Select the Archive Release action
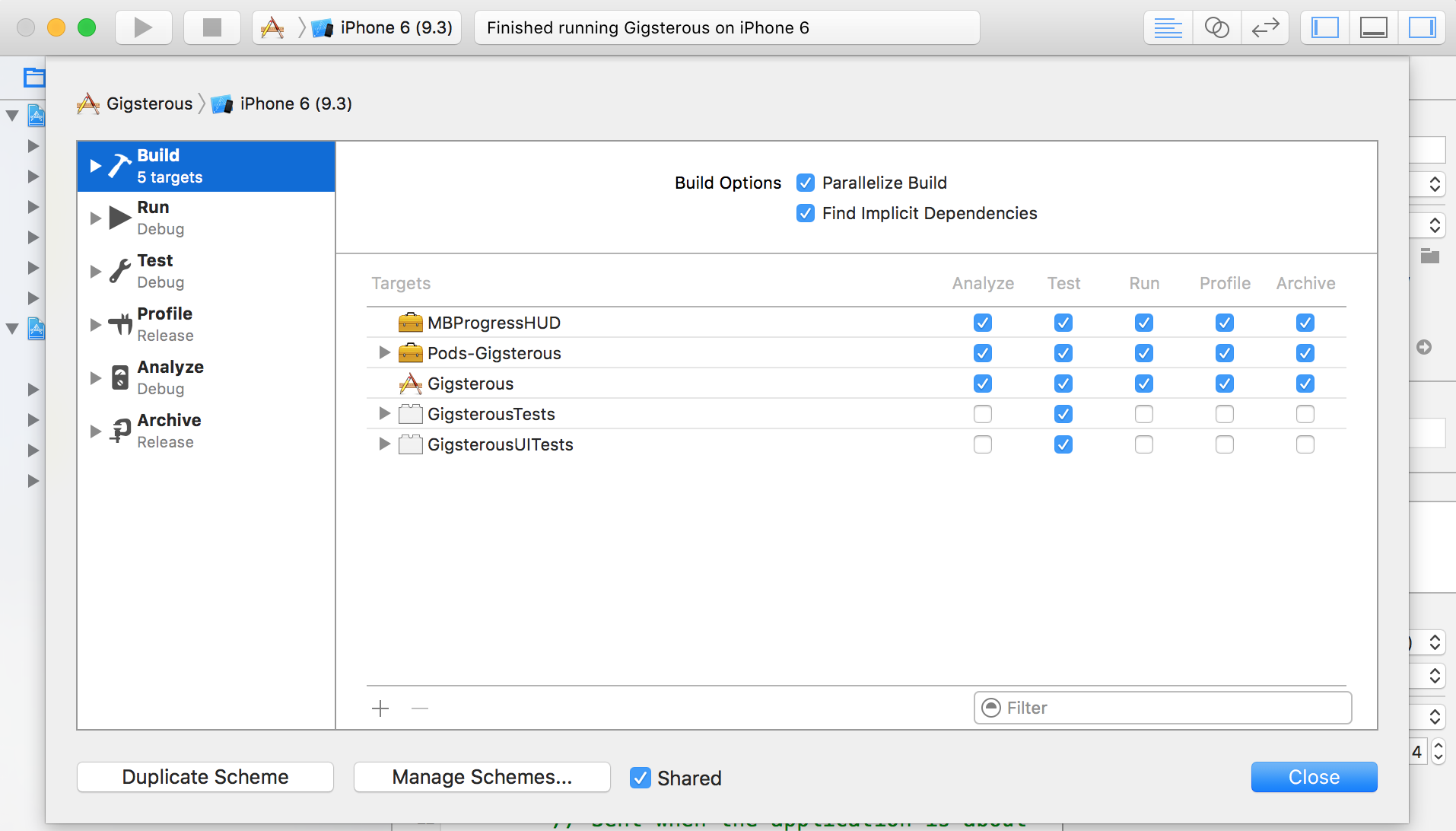1456x831 pixels. pyautogui.click(x=206, y=431)
